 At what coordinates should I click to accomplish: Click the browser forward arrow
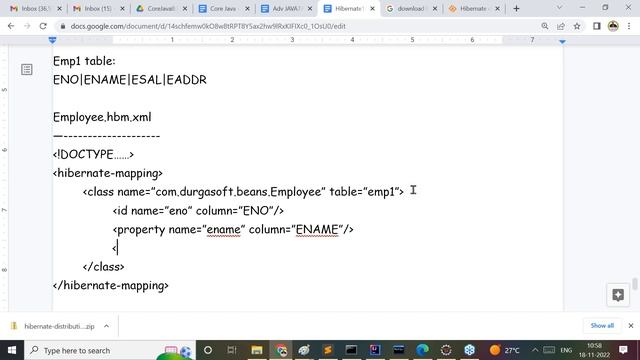click(x=27, y=26)
